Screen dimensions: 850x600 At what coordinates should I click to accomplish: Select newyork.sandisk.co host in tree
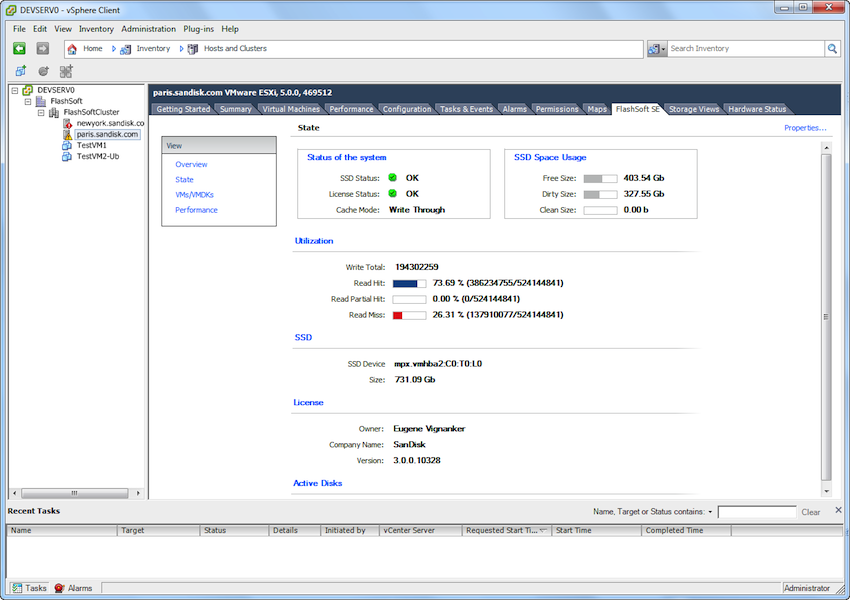[x=110, y=124]
